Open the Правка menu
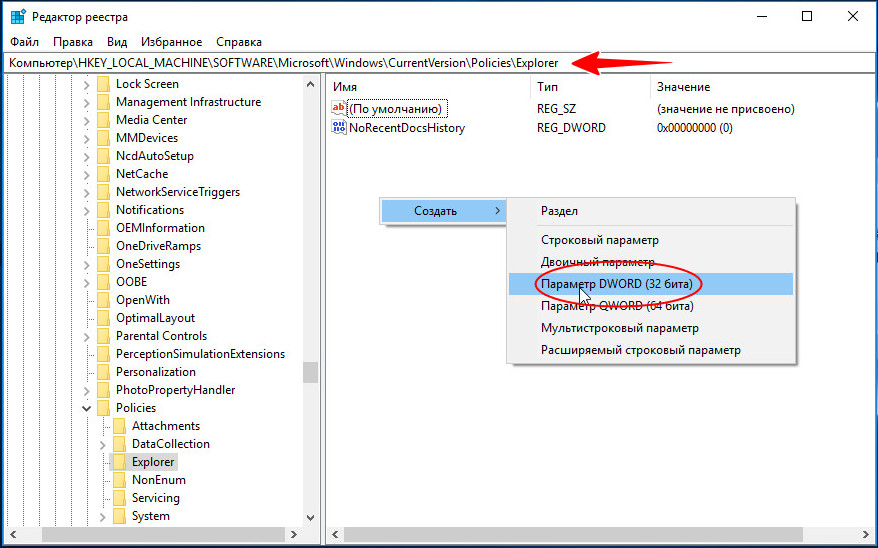 point(73,42)
